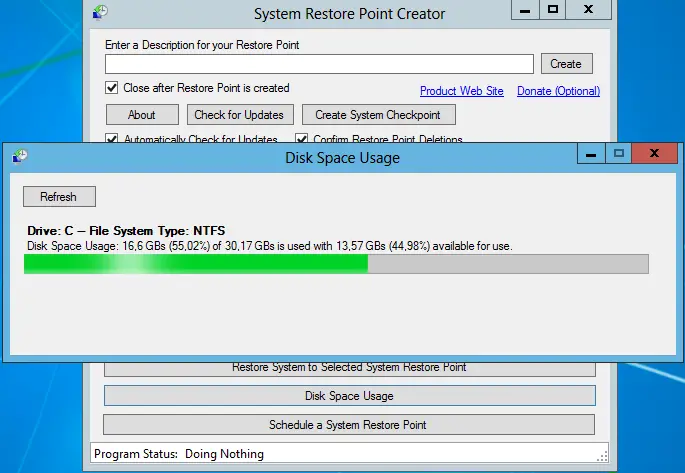Close the Disk Space Usage window
This screenshot has height=473, width=685.
(654, 153)
